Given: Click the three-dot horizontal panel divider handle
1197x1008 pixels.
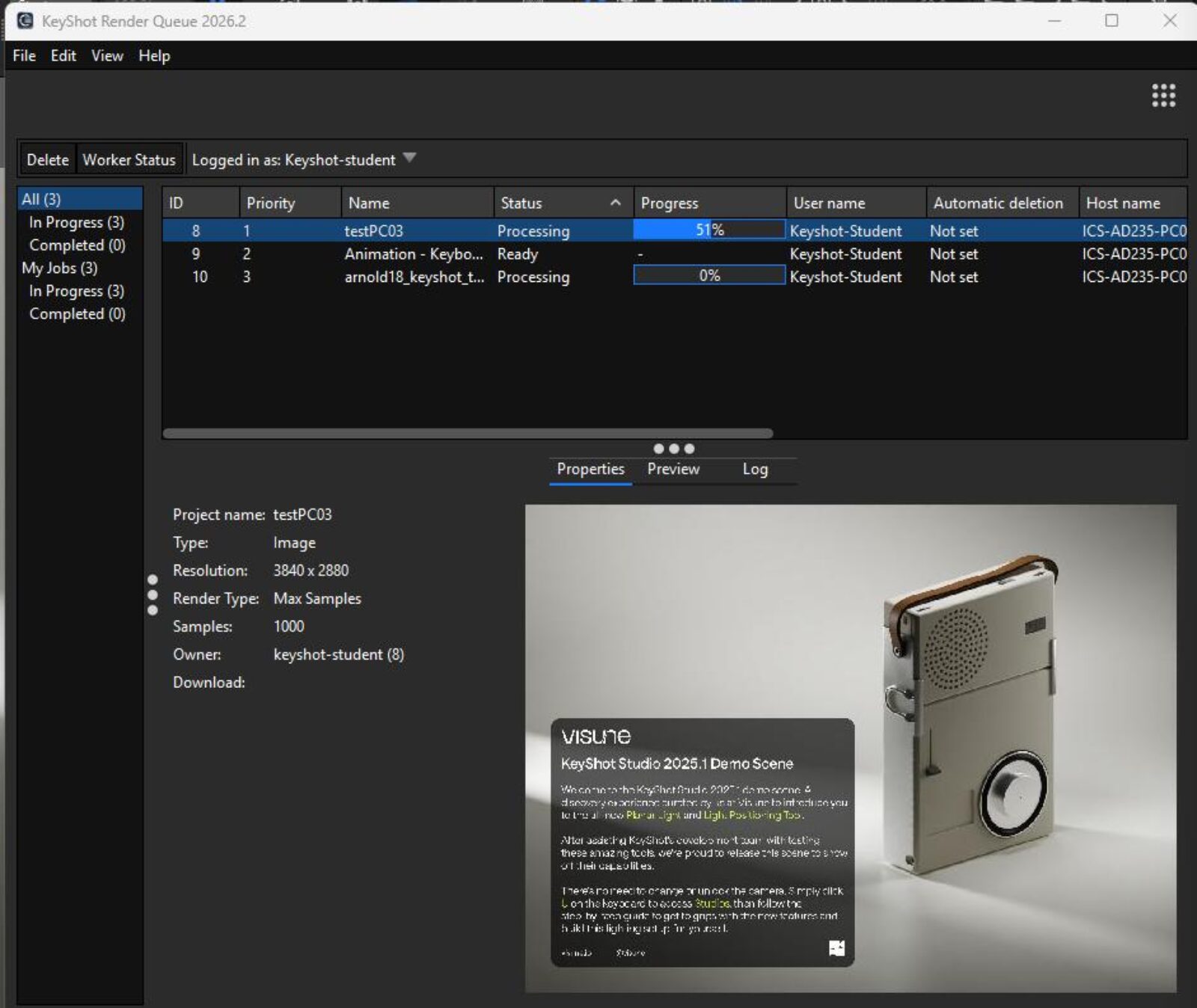Looking at the screenshot, I should click(x=674, y=449).
